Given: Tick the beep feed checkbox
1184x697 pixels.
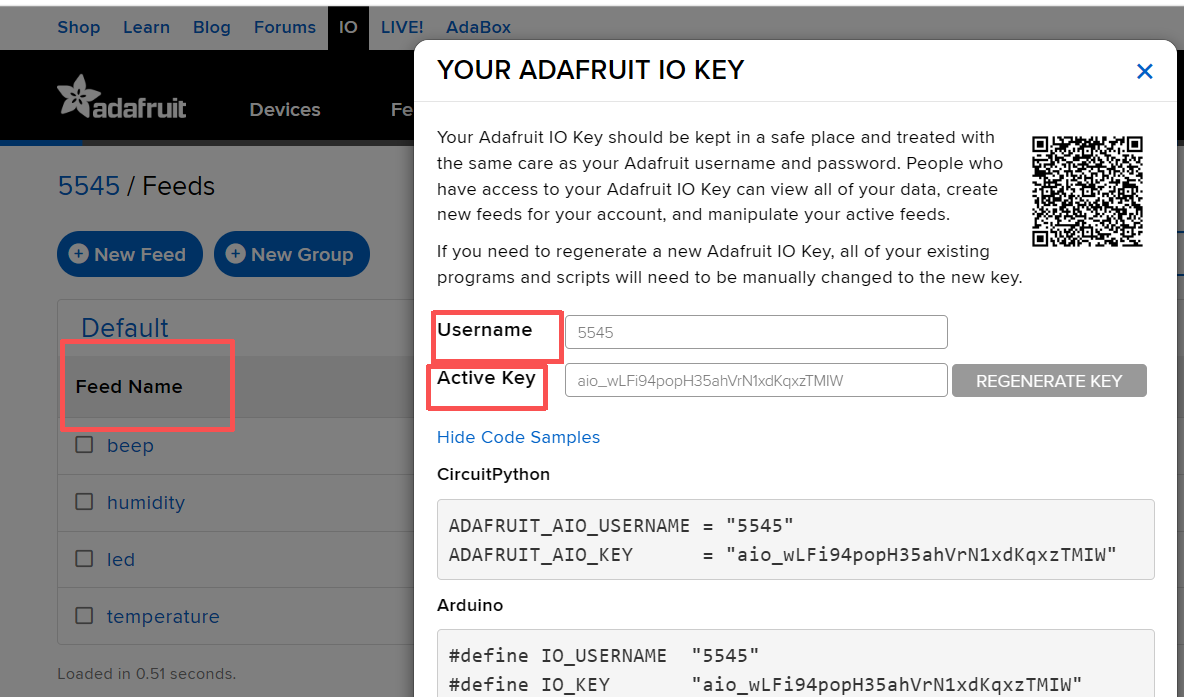Looking at the screenshot, I should tap(84, 445).
